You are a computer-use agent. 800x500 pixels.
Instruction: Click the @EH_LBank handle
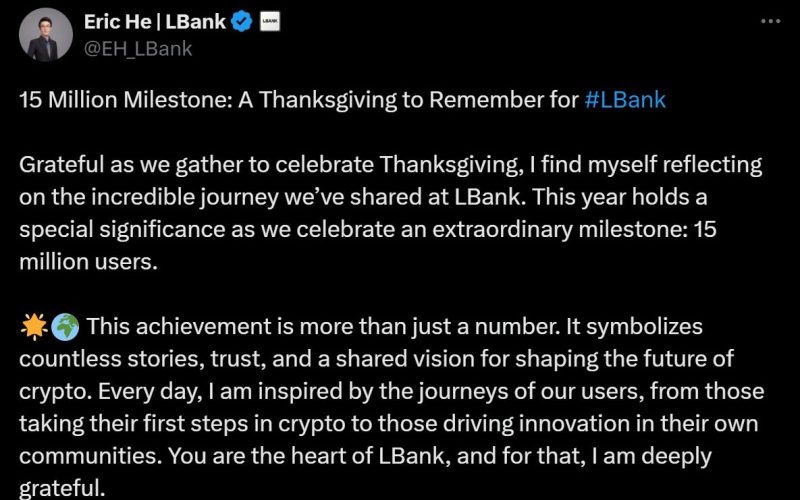pos(140,47)
